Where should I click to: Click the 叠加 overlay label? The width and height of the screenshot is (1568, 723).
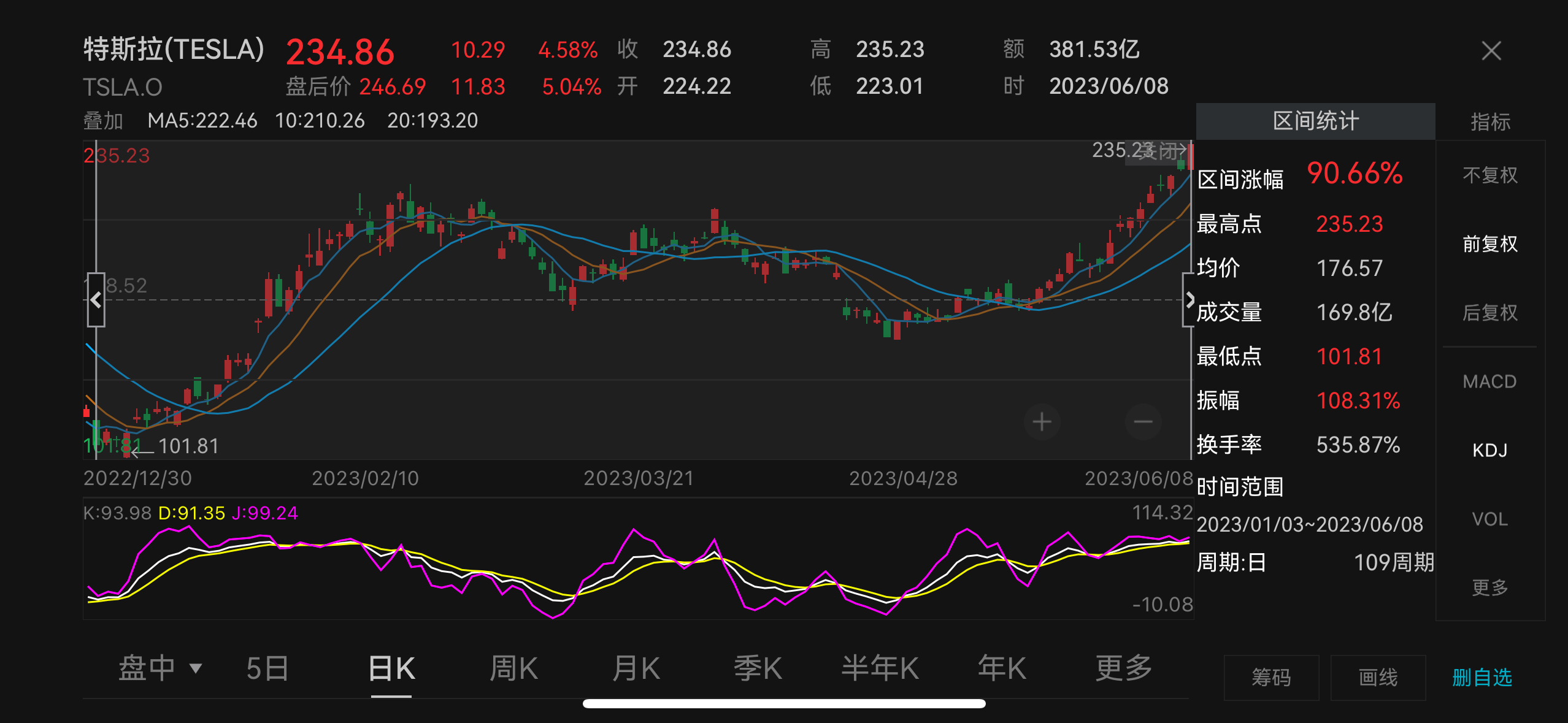tap(103, 121)
